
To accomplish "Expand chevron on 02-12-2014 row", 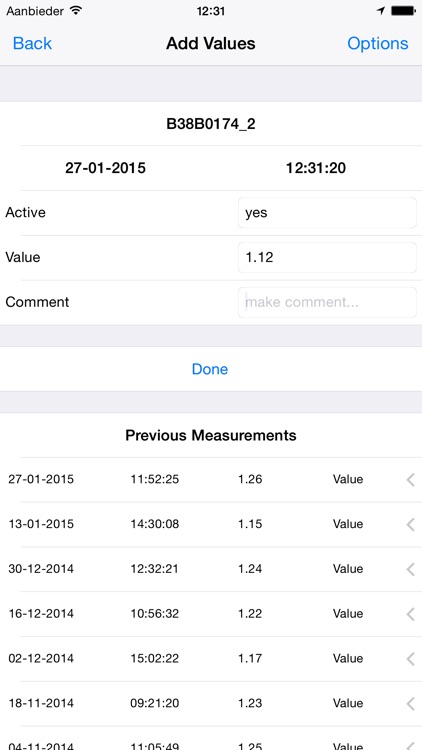I will click(410, 659).
